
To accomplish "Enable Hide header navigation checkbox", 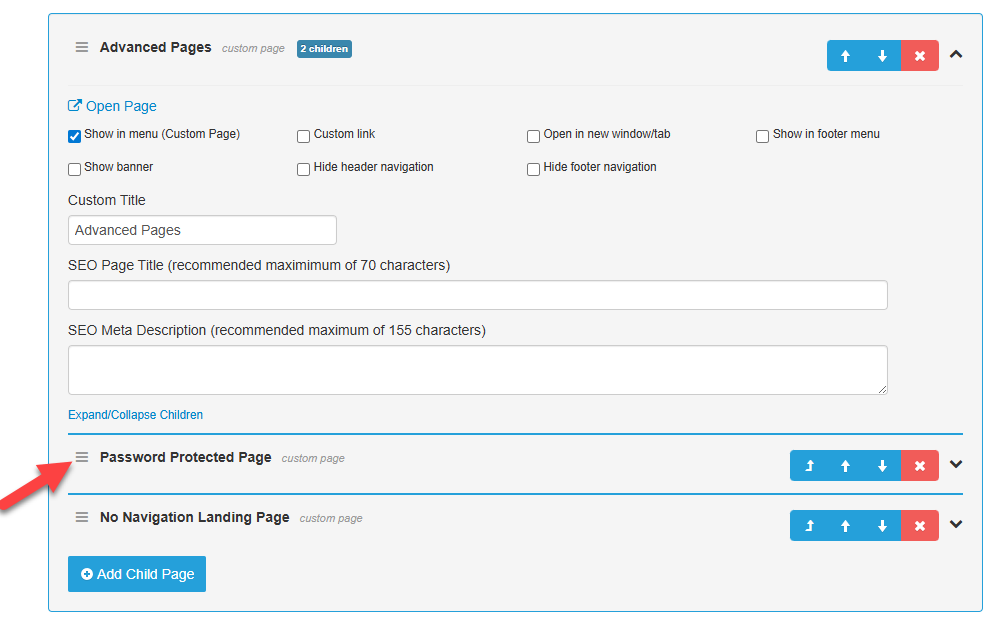I will tap(303, 169).
